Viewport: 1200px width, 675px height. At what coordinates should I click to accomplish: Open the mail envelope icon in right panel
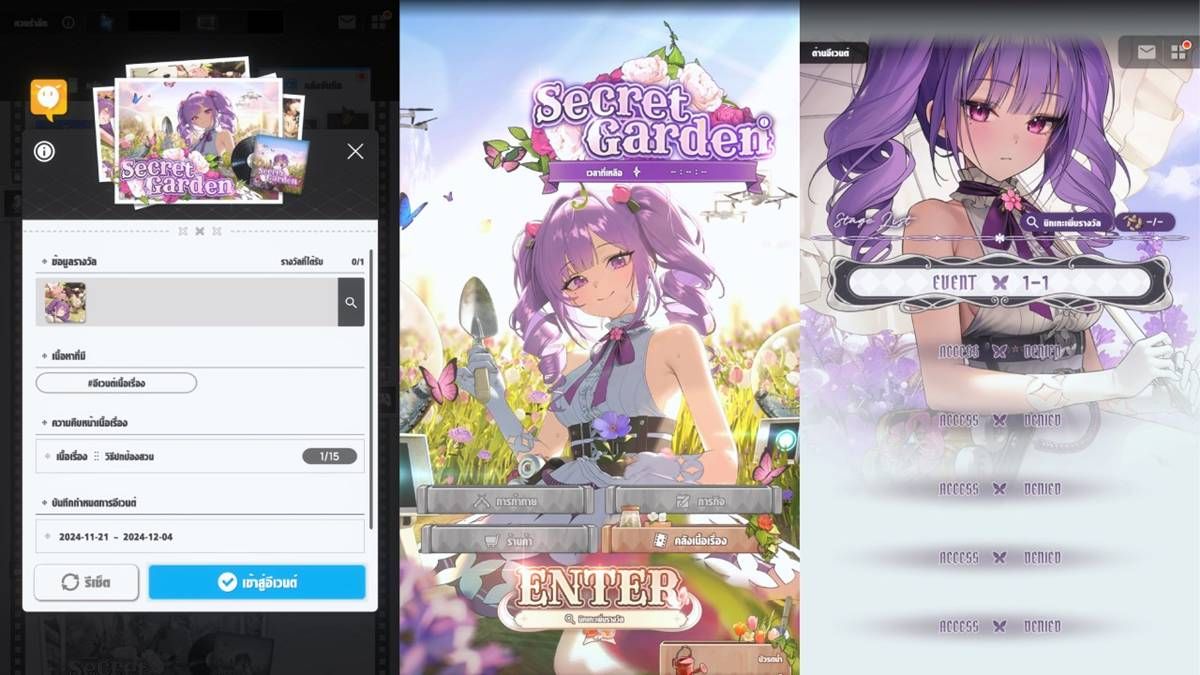click(1146, 52)
